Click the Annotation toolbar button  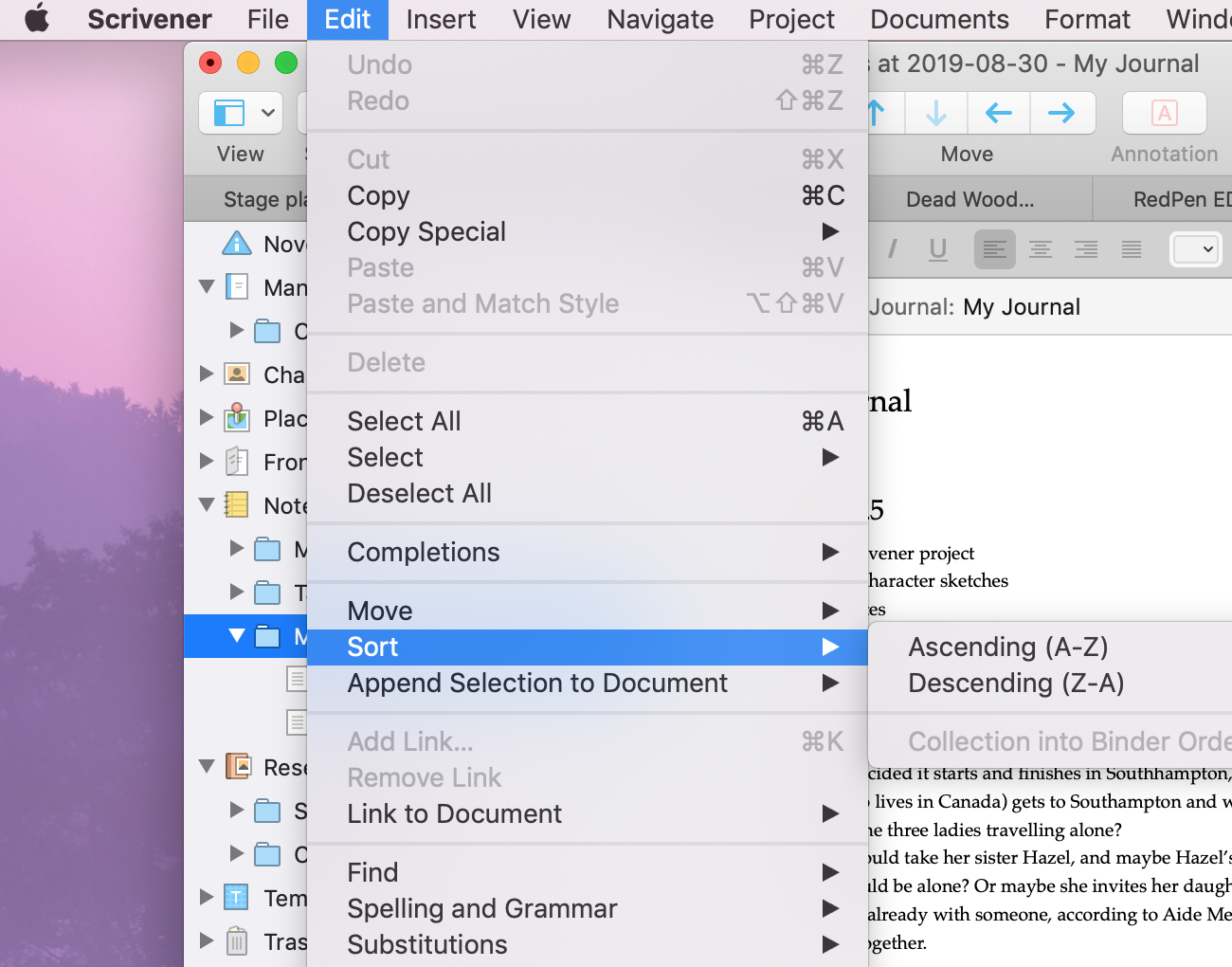(1164, 113)
